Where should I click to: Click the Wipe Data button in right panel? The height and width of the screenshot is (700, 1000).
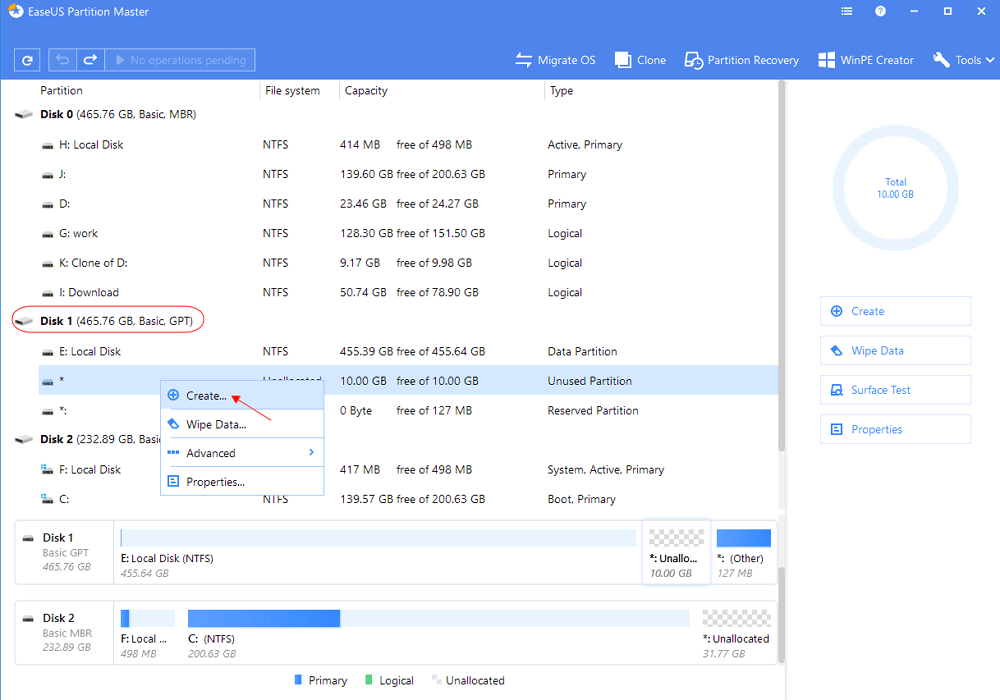point(895,351)
